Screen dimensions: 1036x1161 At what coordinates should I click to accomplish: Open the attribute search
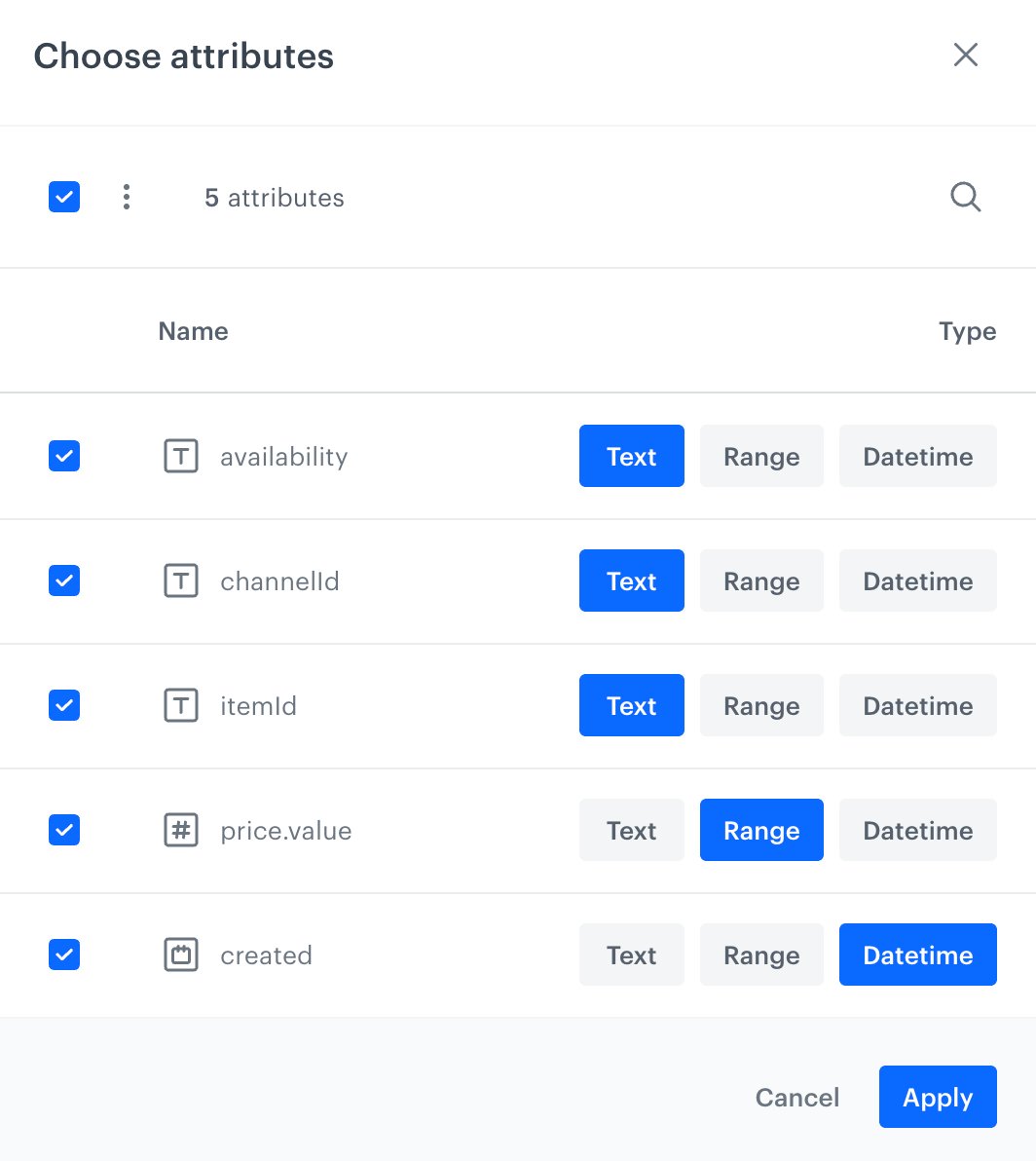click(x=965, y=197)
